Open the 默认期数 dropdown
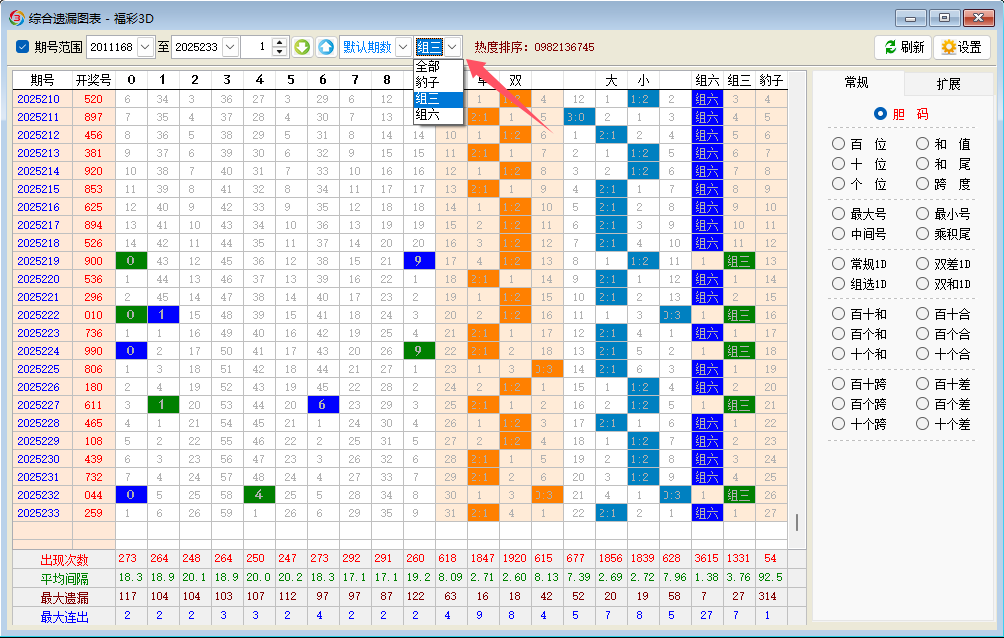The height and width of the screenshot is (638, 1004). (x=402, y=47)
